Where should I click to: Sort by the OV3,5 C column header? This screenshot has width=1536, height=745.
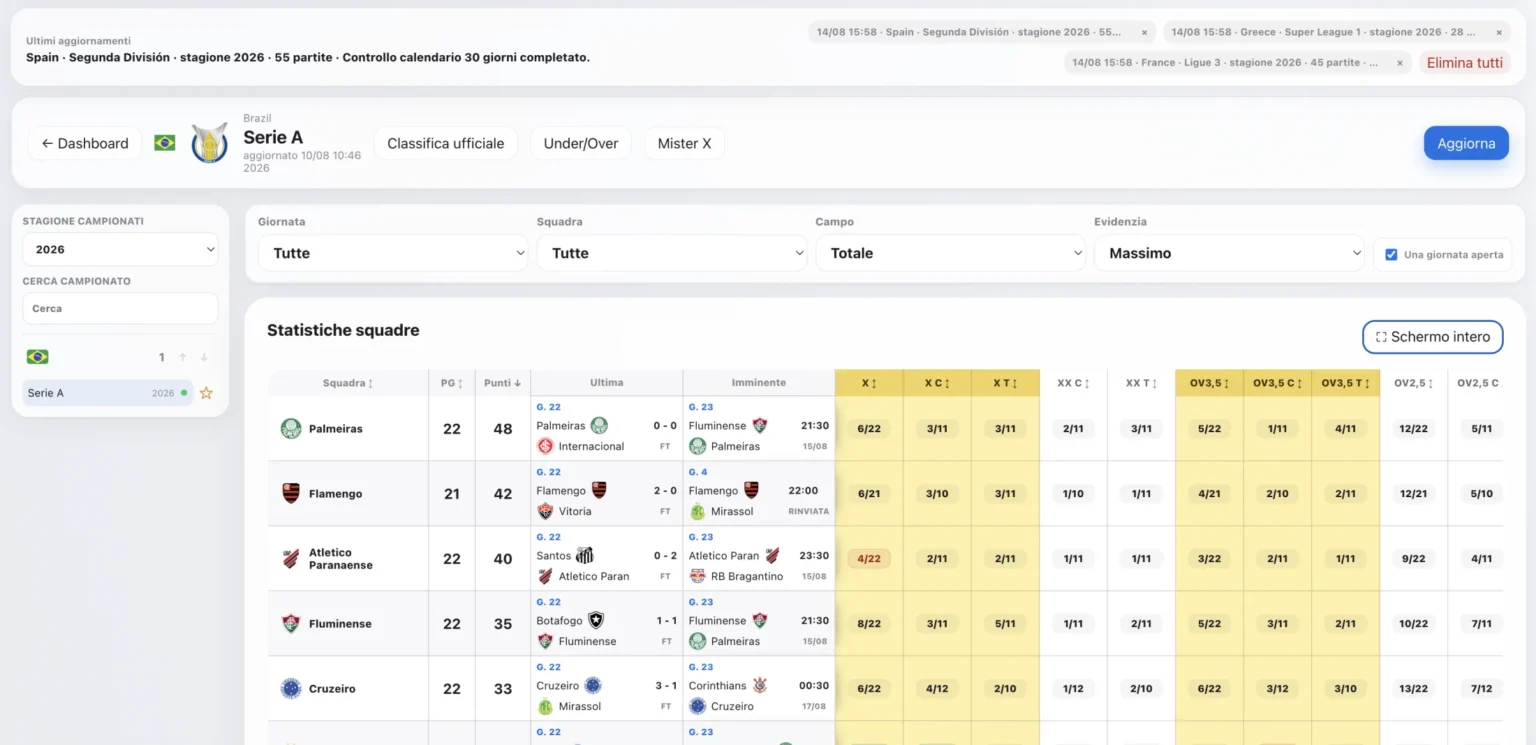pos(1277,383)
